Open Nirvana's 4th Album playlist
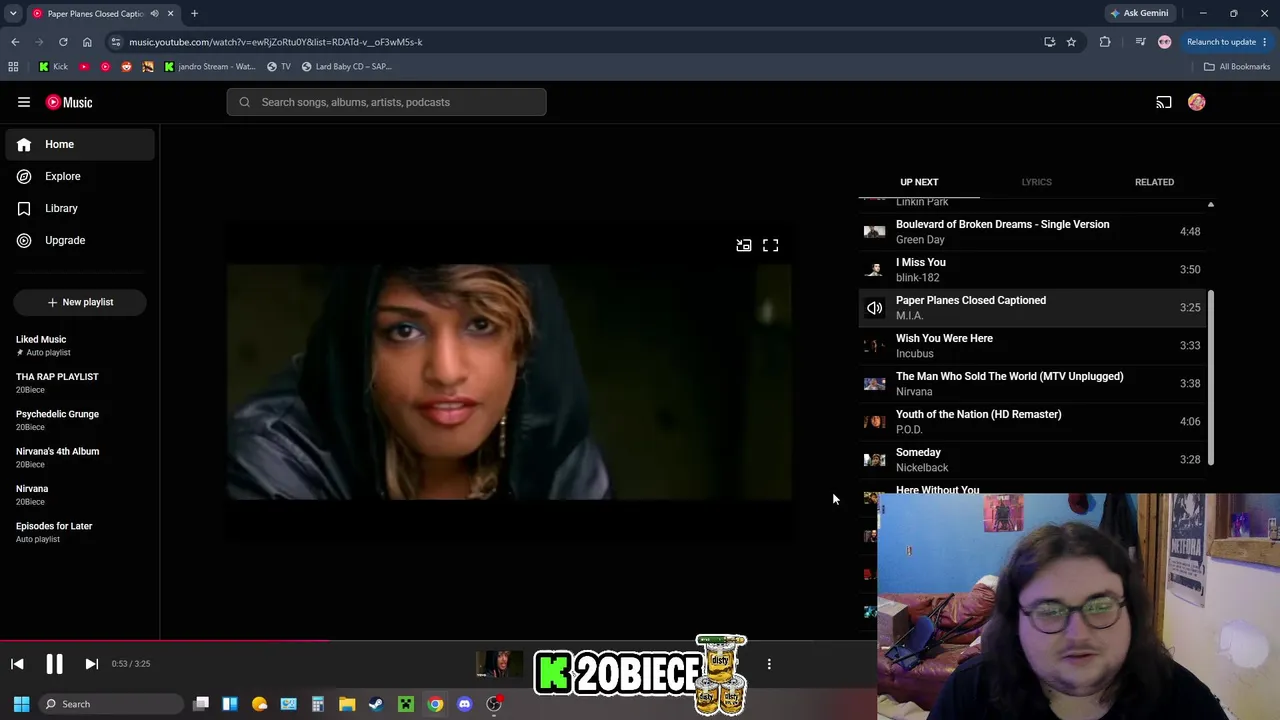This screenshot has height=720, width=1280. point(80,457)
